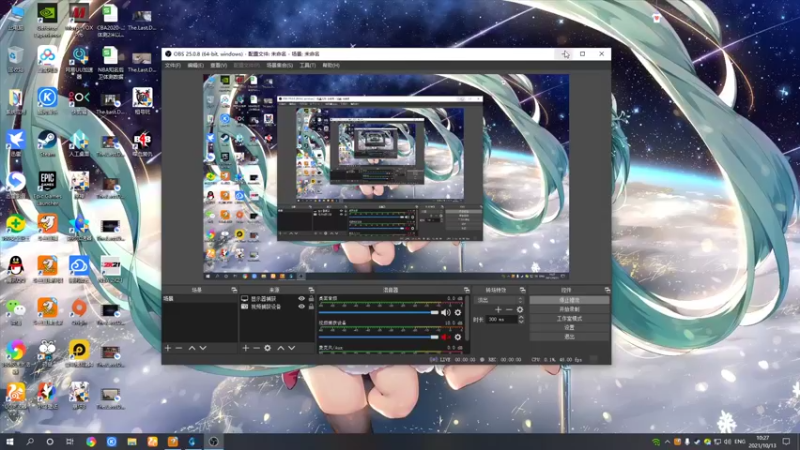
Task: Pop out the Controls dock panel
Action: [607, 290]
